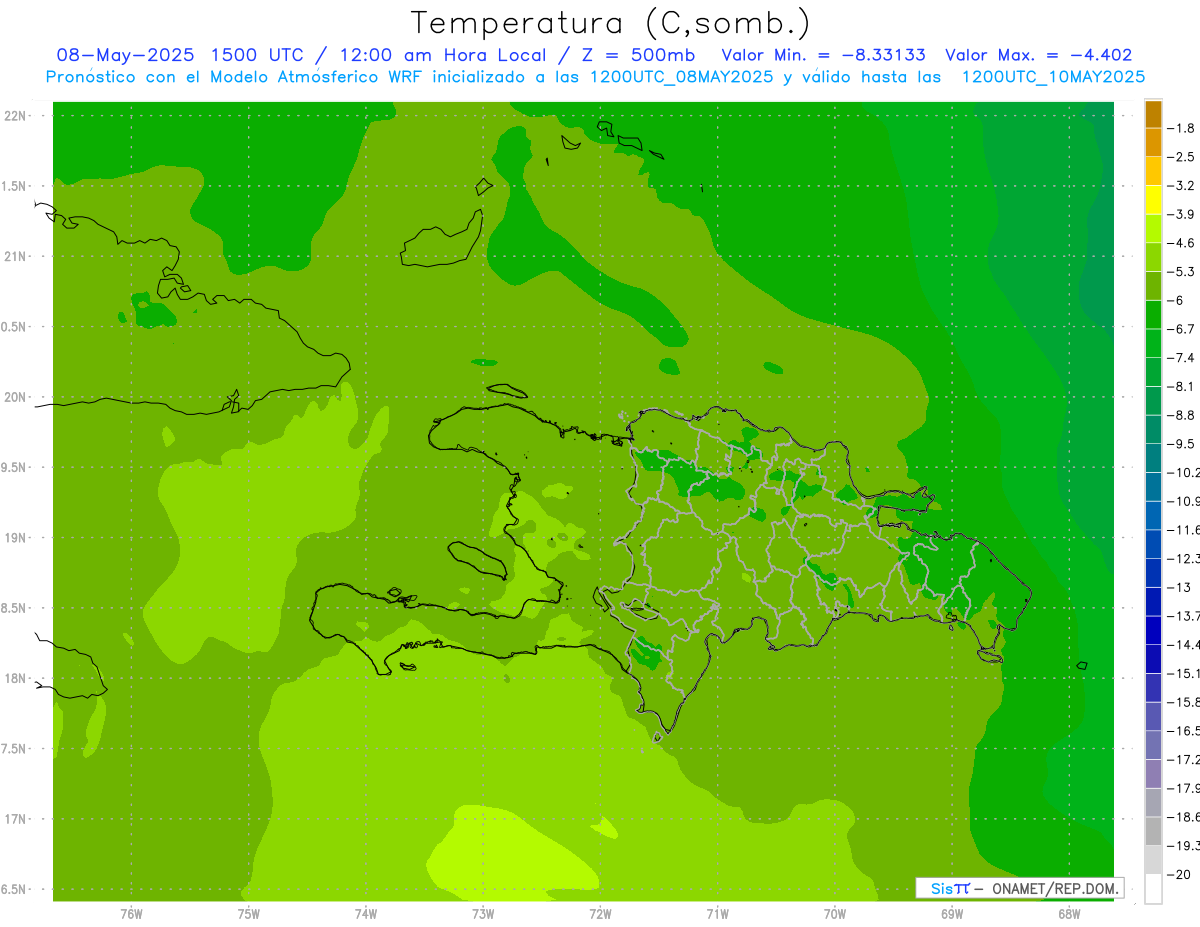Click the '74W' longitude label
The height and width of the screenshot is (927, 1200).
[366, 912]
